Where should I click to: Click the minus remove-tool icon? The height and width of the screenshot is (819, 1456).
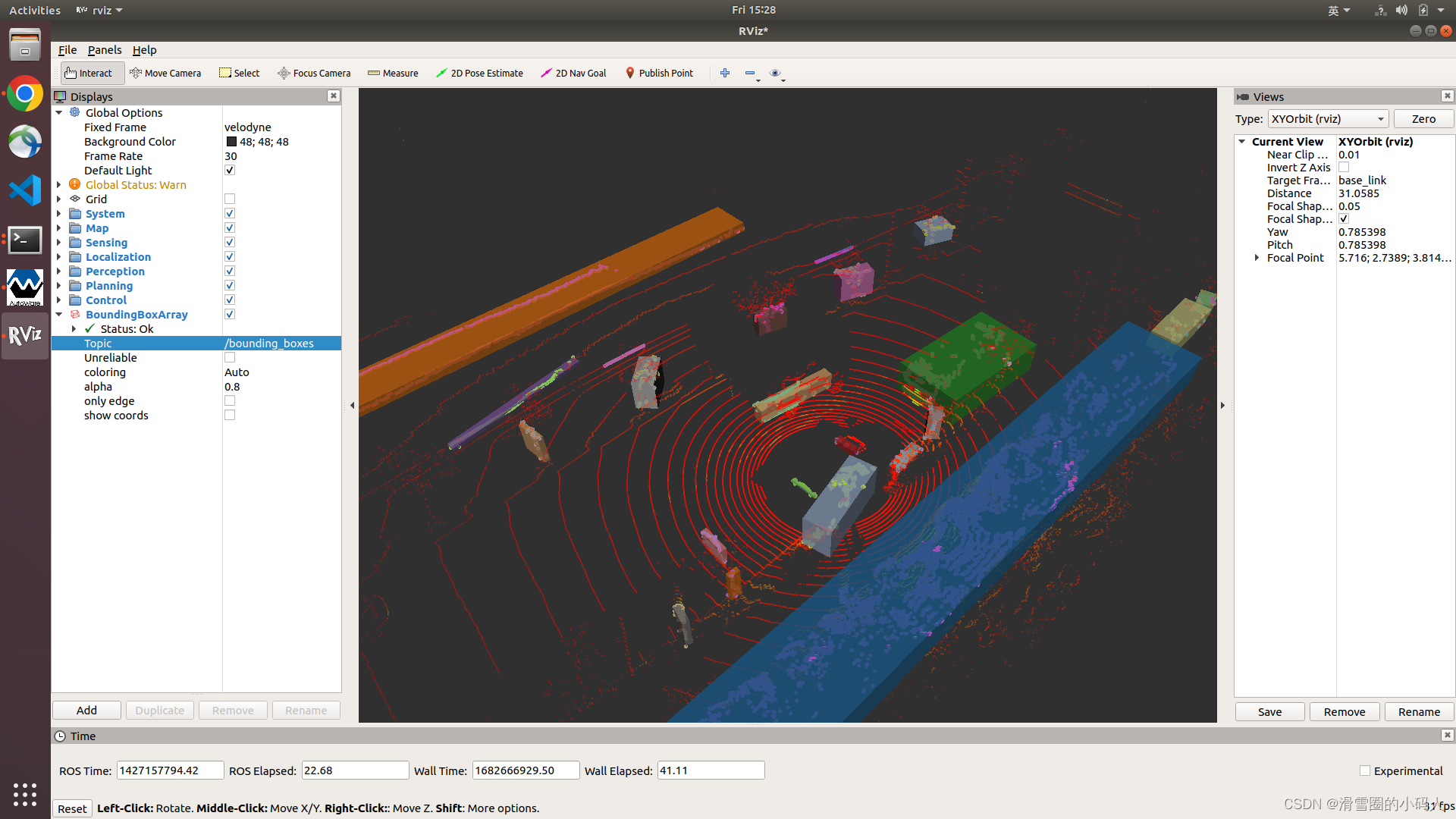pyautogui.click(x=751, y=73)
